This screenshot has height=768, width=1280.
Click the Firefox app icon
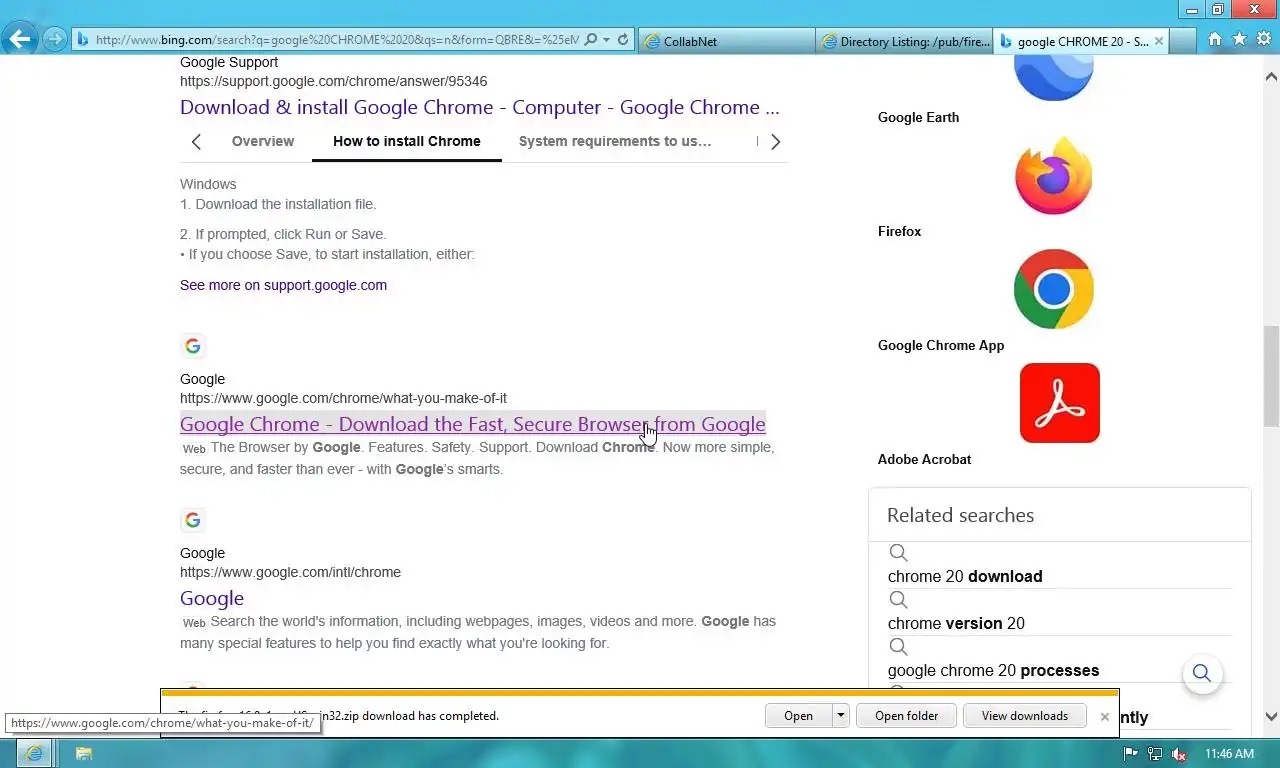(x=1054, y=176)
